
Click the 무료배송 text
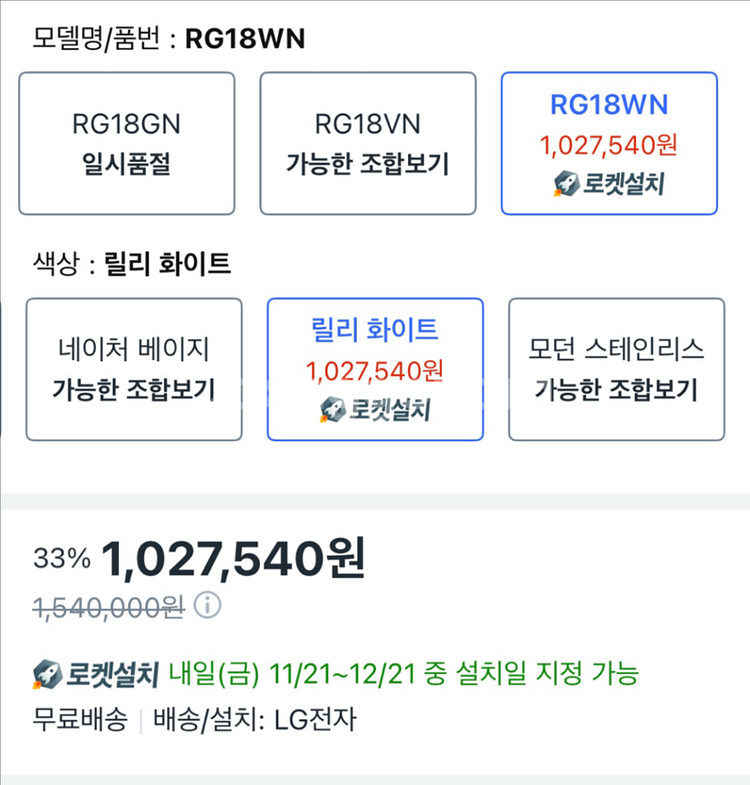[x=80, y=720]
